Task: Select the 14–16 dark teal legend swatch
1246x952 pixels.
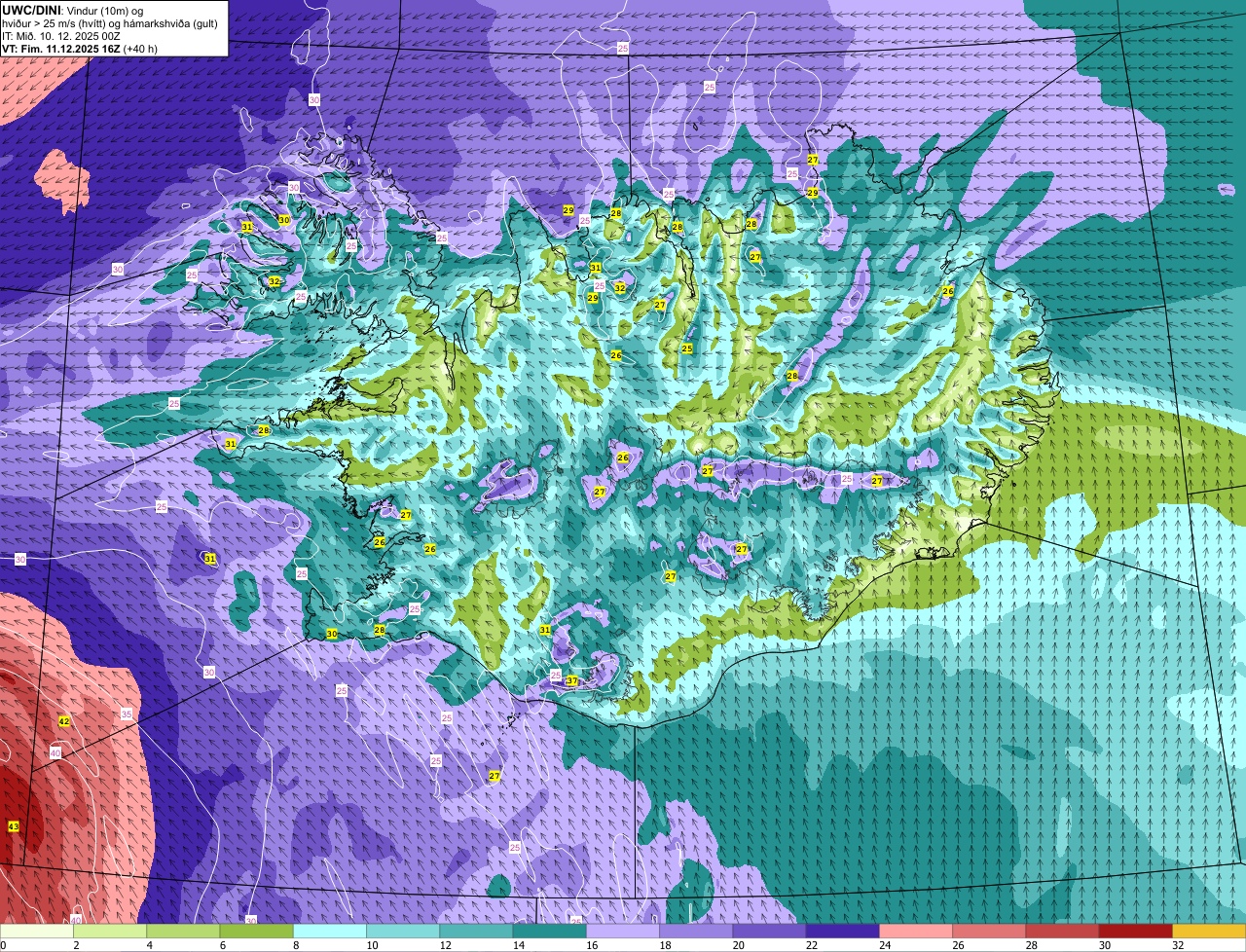Action: point(550,931)
